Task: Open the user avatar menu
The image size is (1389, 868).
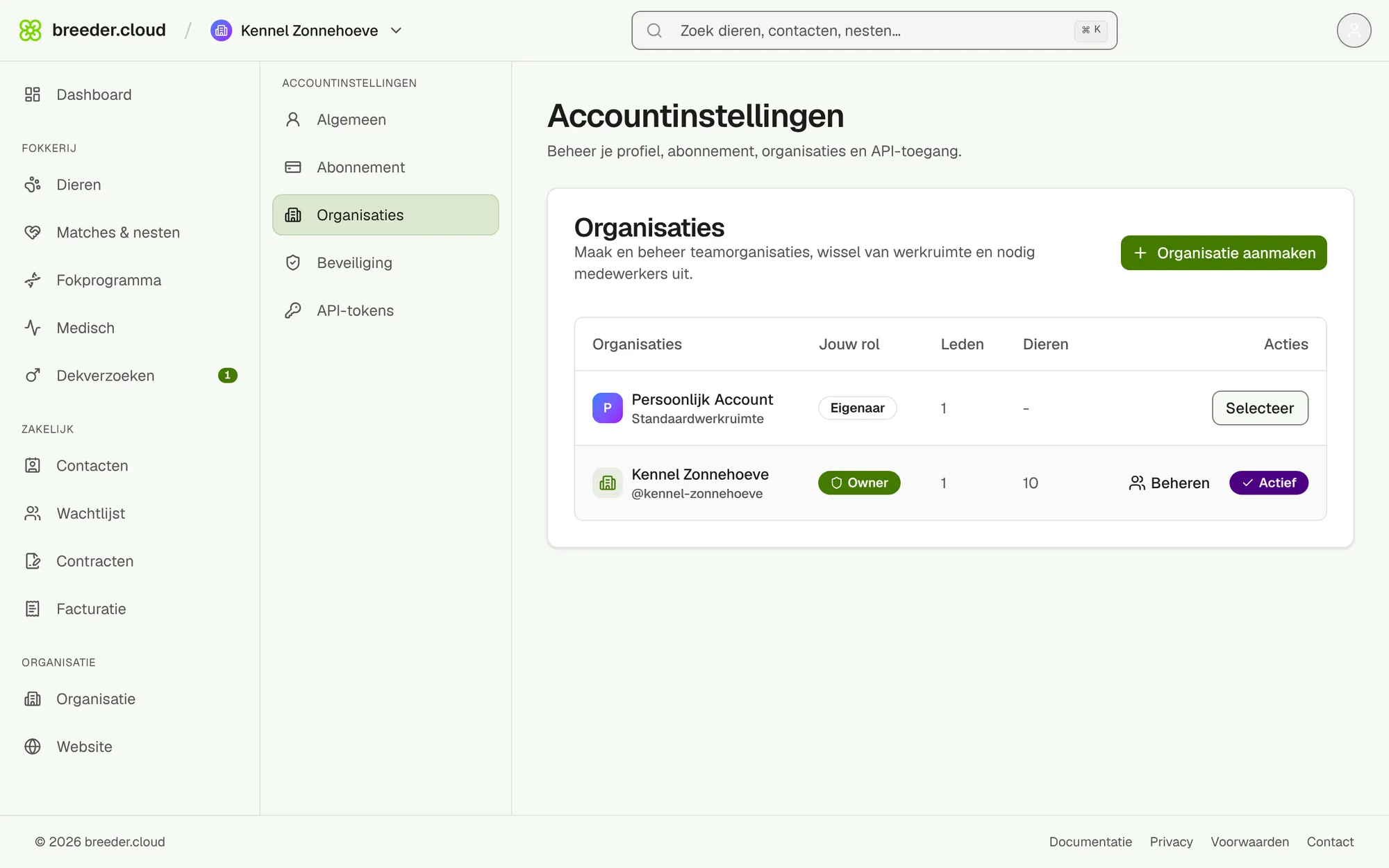Action: [1354, 31]
